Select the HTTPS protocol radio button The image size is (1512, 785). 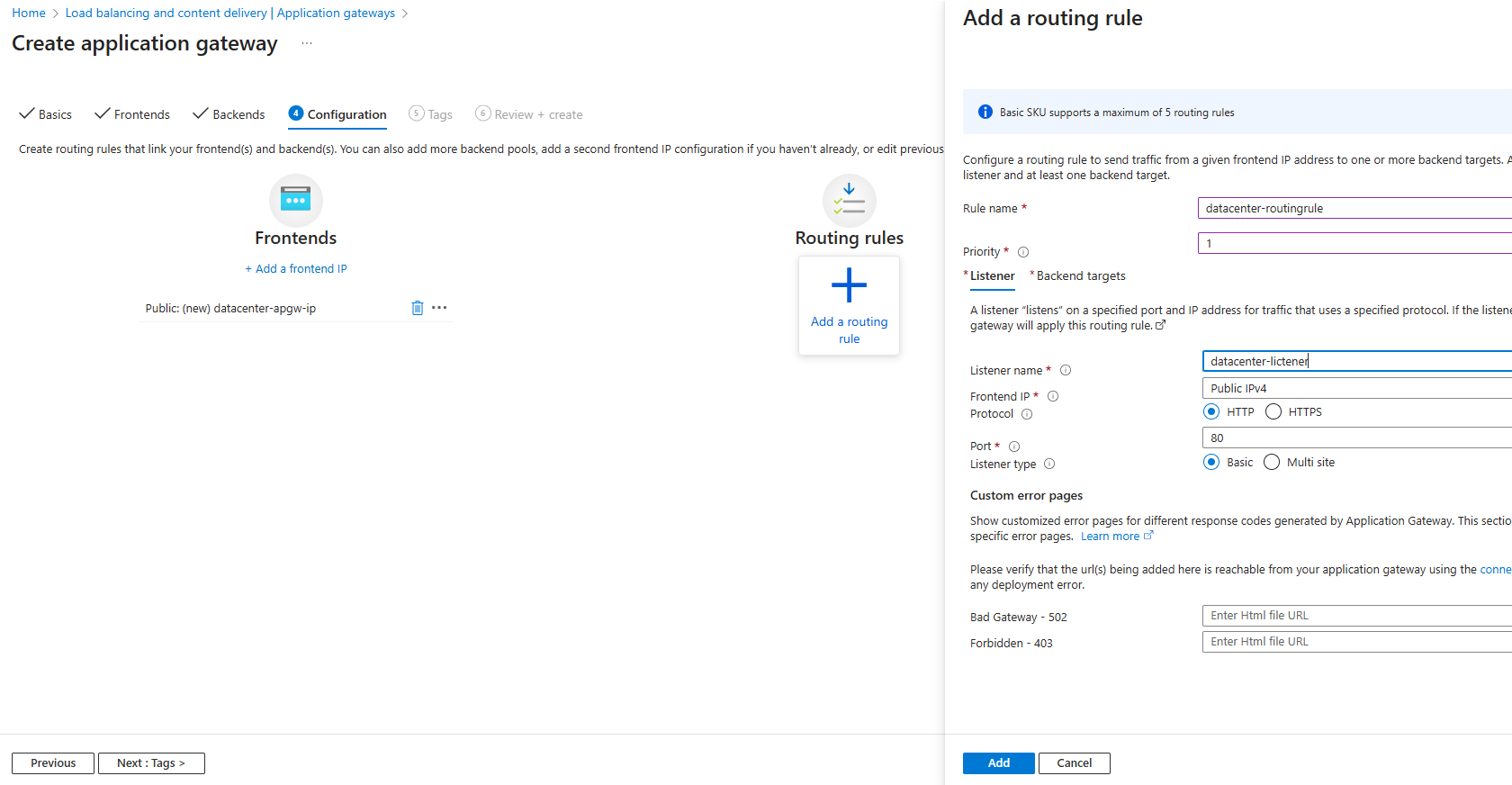tap(1273, 411)
